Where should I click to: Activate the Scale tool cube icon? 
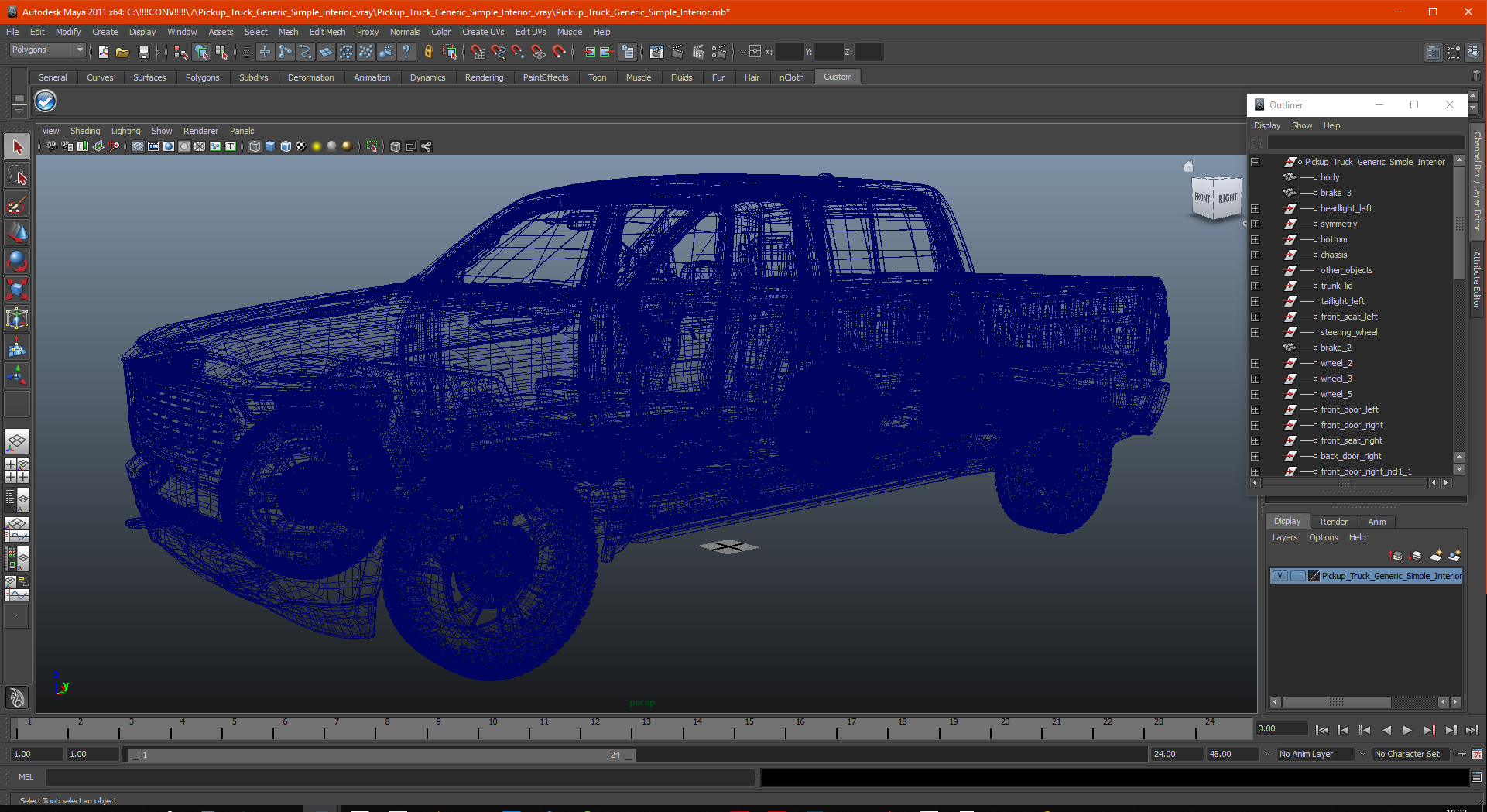[x=17, y=290]
